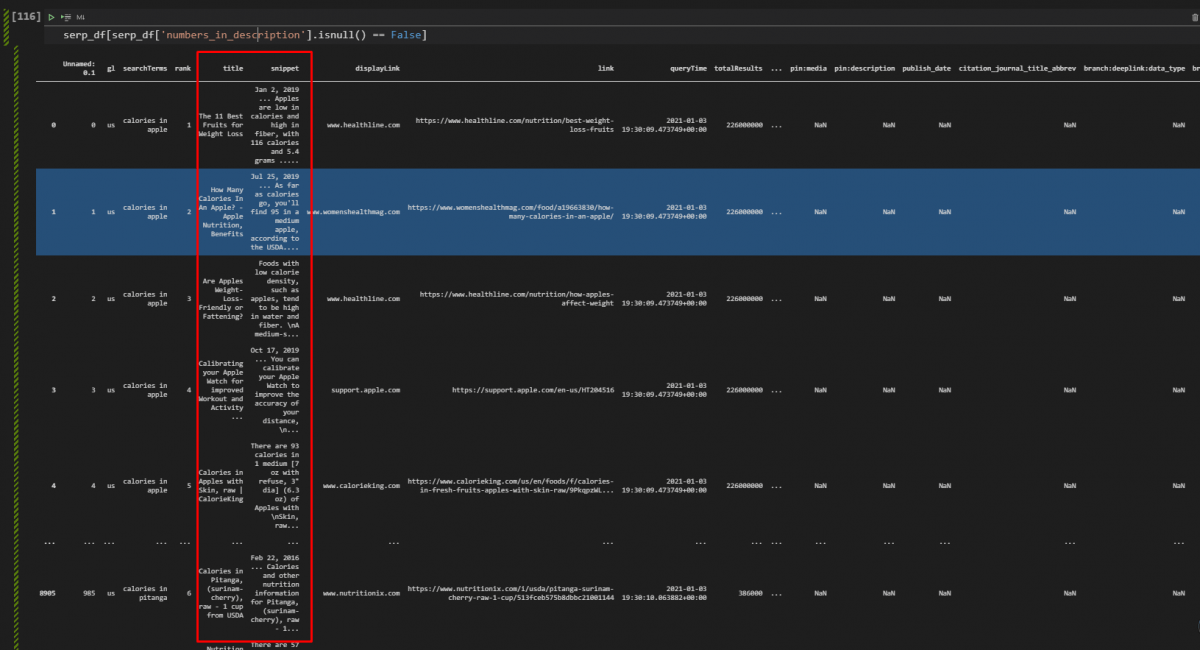Select title 'Calibrating your Apple Watch' cell
Image resolution: width=1200 pixels, height=650 pixels.
(x=221, y=390)
